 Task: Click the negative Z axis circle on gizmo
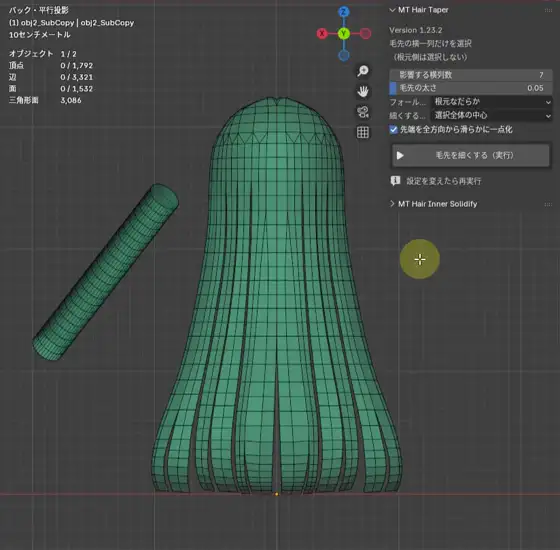[x=344, y=55]
